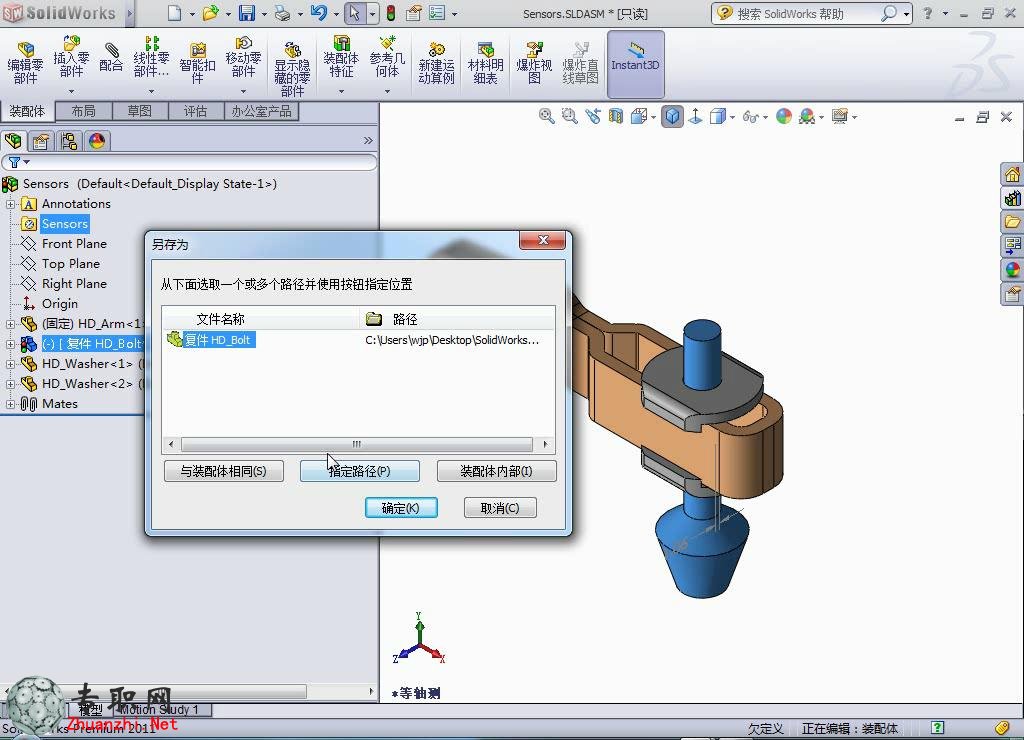
Task: Click the 配合 mate tool
Action: pos(111,57)
